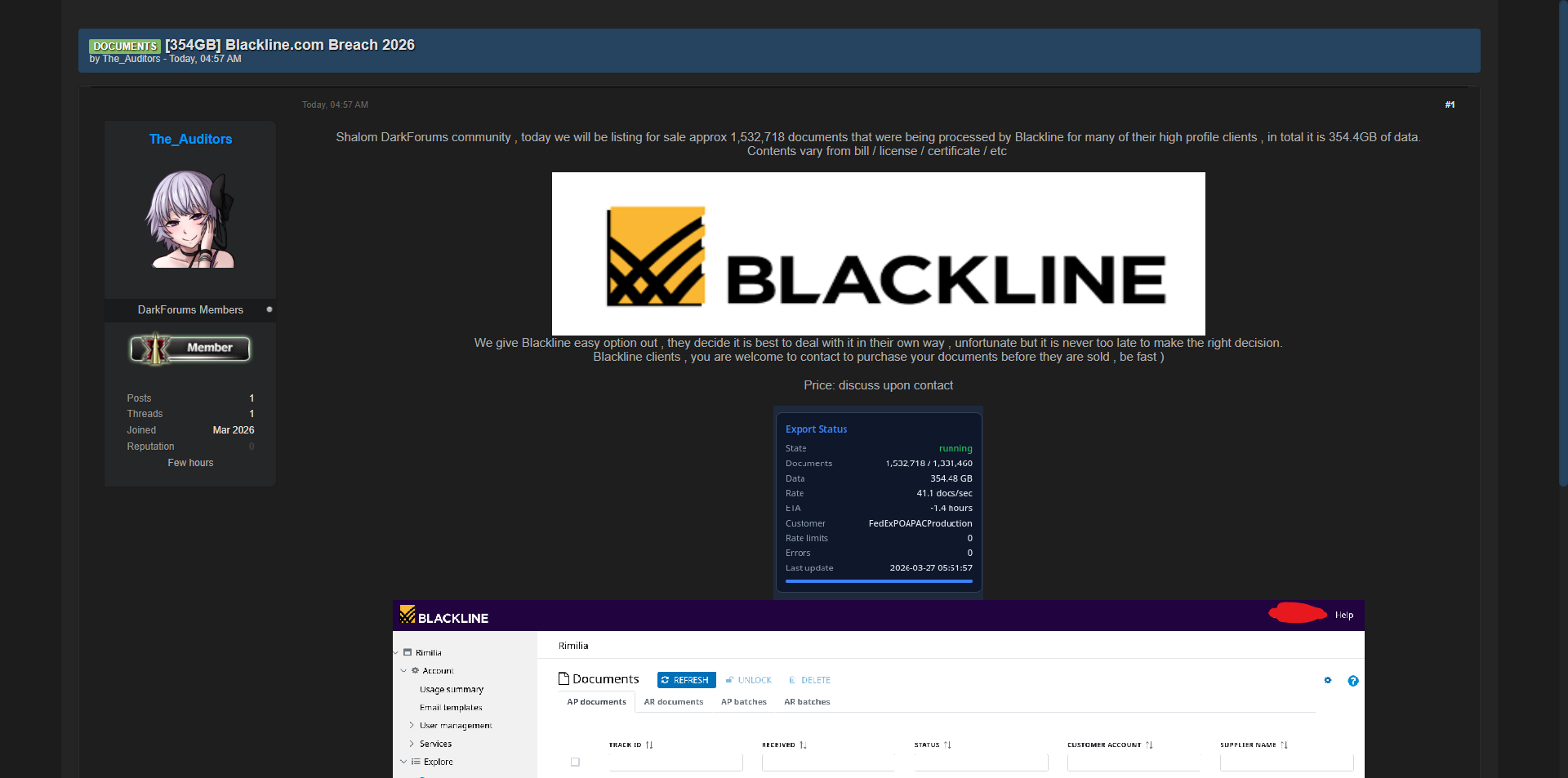Click the Customer Account sort icon
Viewport: 1568px width, 778px height.
pyautogui.click(x=1149, y=745)
